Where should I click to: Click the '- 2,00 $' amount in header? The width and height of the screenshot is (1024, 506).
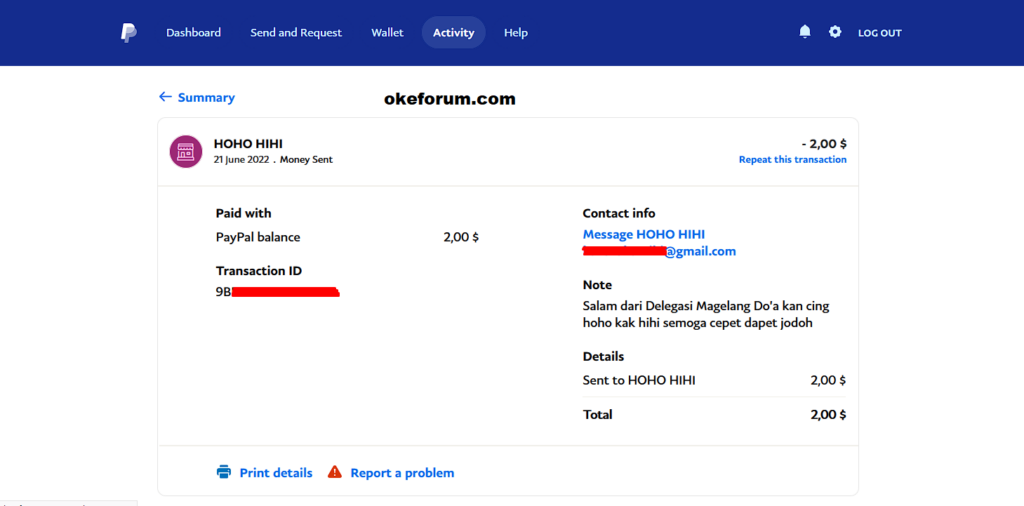824,144
